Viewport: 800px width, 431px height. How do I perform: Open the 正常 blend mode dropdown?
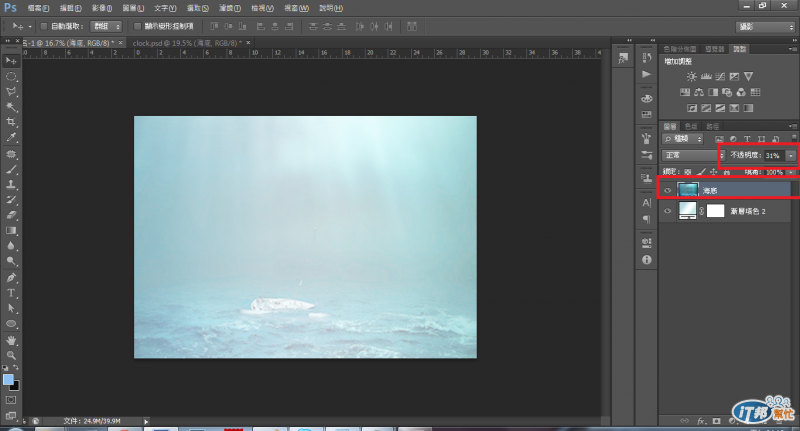point(693,155)
